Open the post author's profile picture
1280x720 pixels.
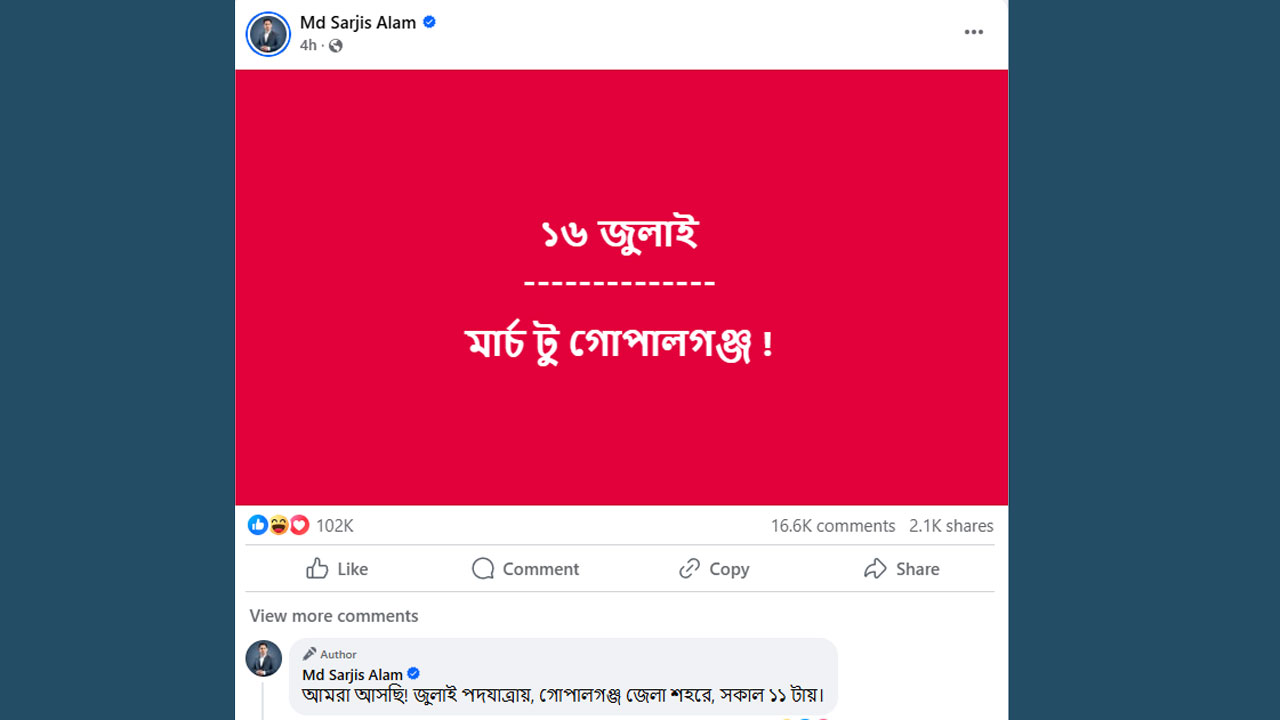(x=267, y=34)
